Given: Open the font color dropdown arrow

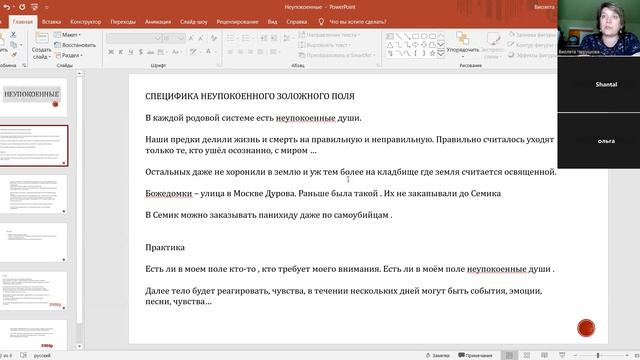Looking at the screenshot, I should (x=215, y=52).
